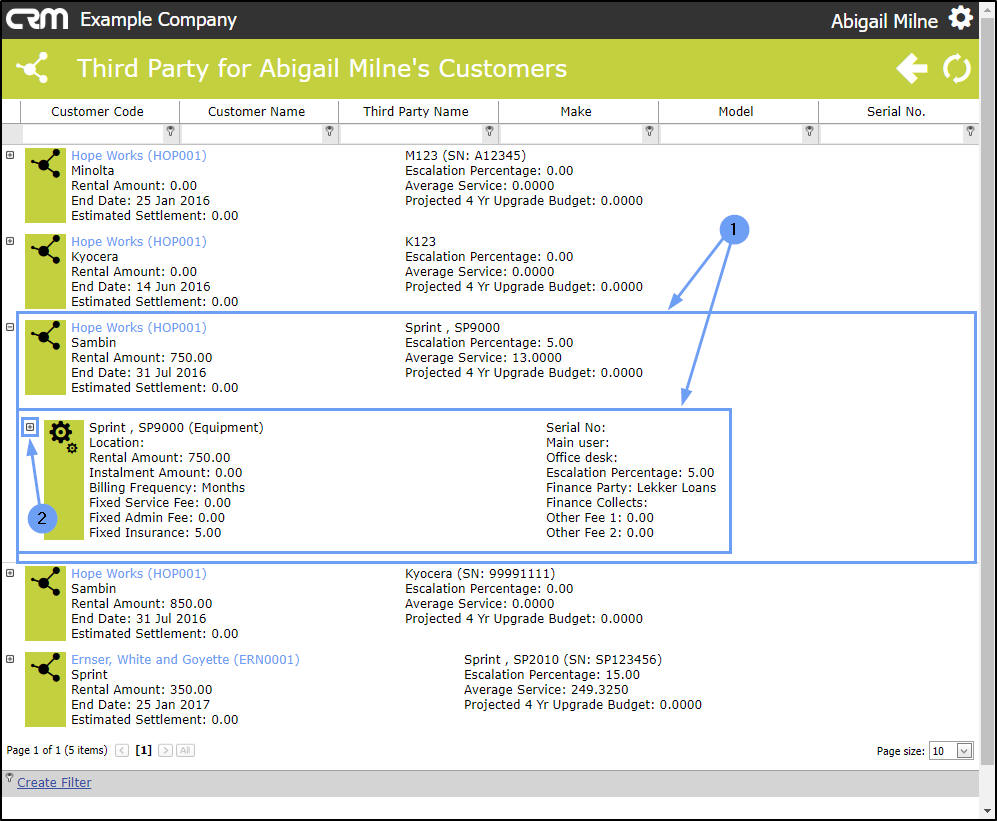Expand the Hope Works Minolta row
This screenshot has width=997, height=821.
[x=10, y=155]
